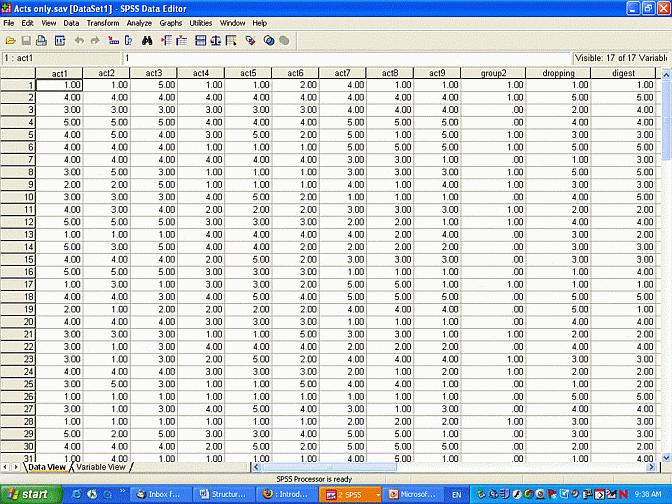Expand quick launch overflow chevron
The width and height of the screenshot is (672, 504).
tap(122, 491)
